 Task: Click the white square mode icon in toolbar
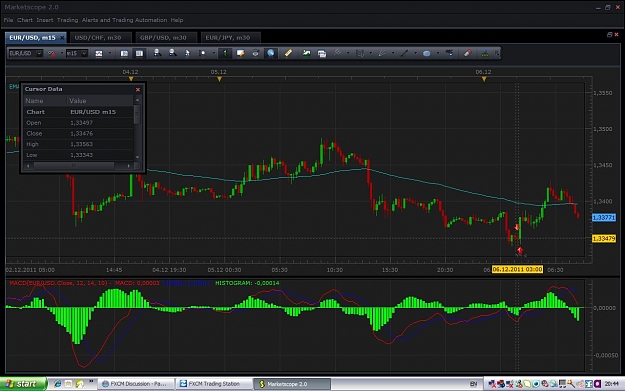click(202, 53)
